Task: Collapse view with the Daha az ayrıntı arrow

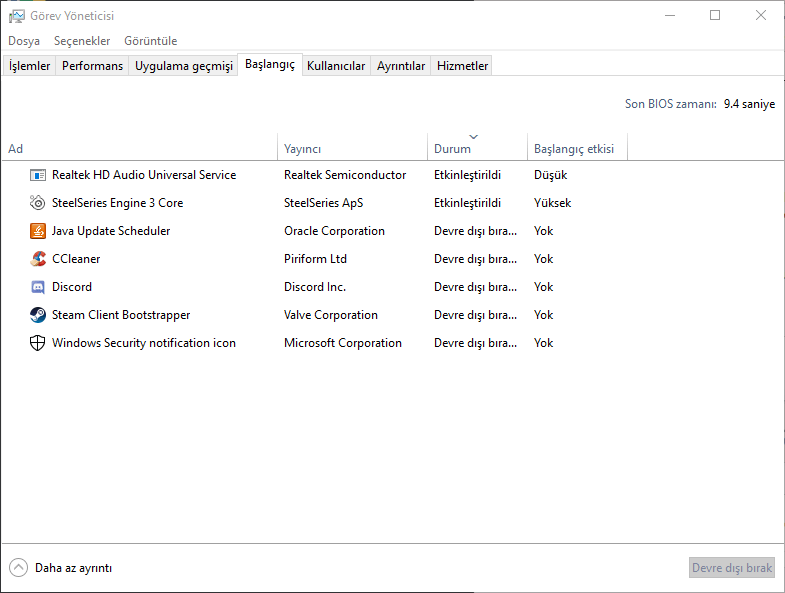Action: coord(19,568)
